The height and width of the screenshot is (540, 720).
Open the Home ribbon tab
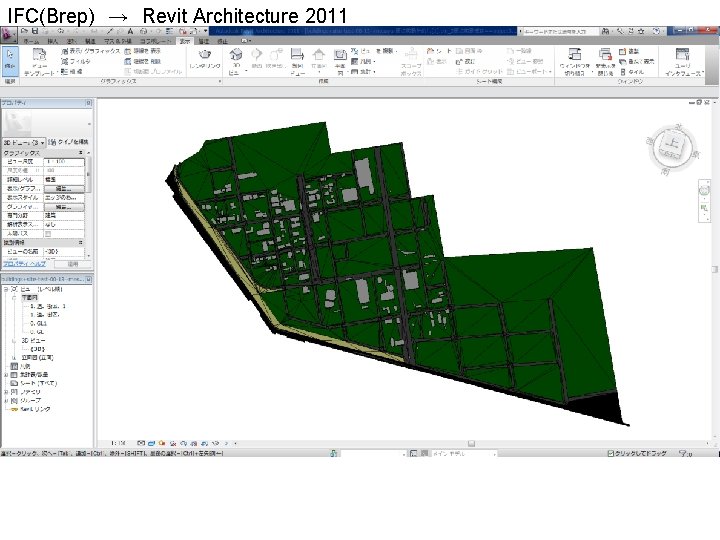point(31,41)
